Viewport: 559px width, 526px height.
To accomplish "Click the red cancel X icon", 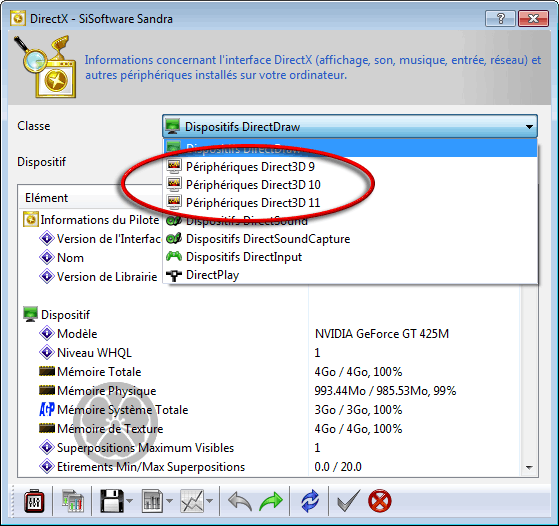I will [x=380, y=501].
